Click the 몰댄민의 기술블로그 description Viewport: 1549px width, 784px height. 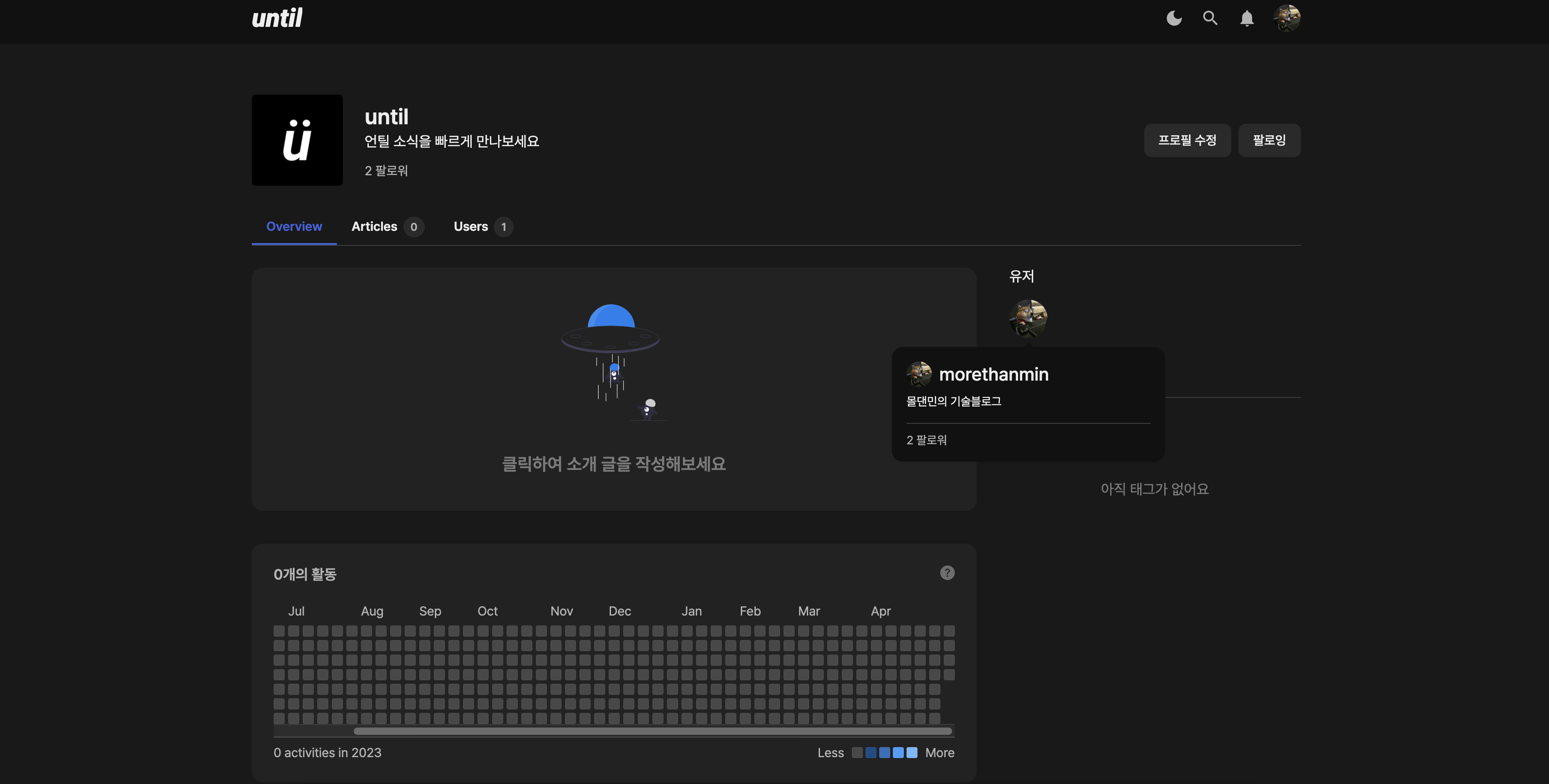tap(954, 401)
